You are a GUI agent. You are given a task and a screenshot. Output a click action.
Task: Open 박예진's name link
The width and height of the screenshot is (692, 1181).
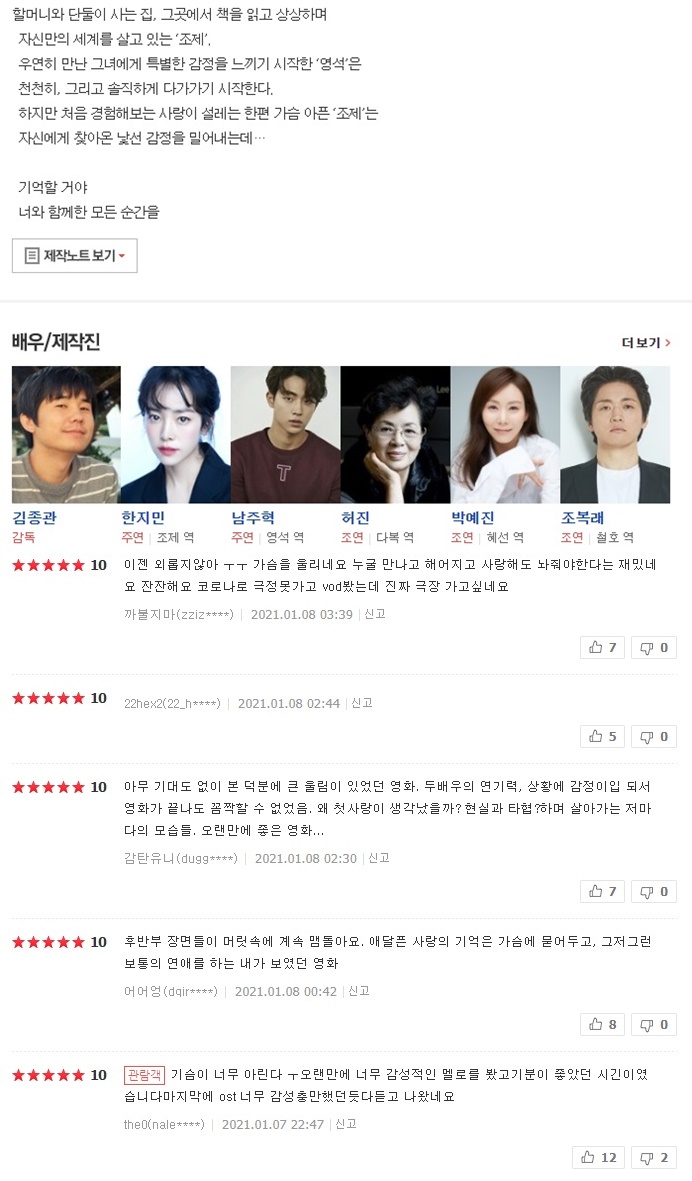click(473, 517)
